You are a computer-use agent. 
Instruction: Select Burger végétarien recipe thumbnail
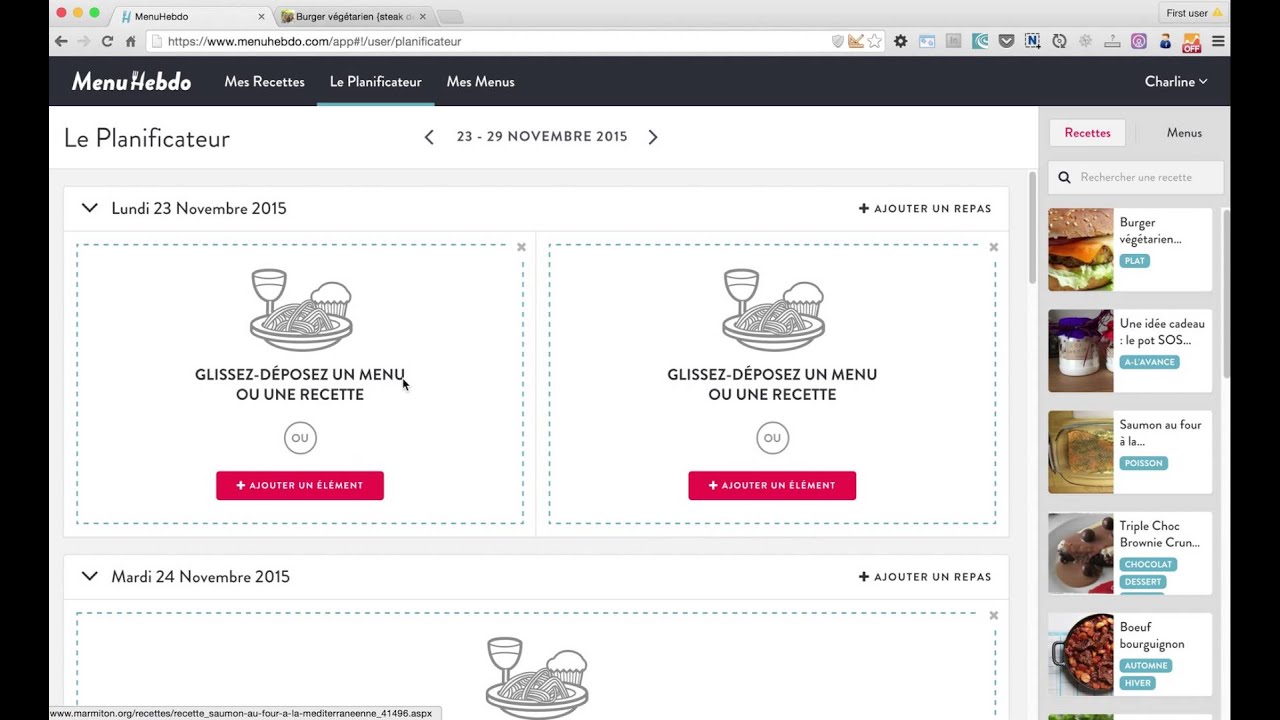coord(1080,249)
